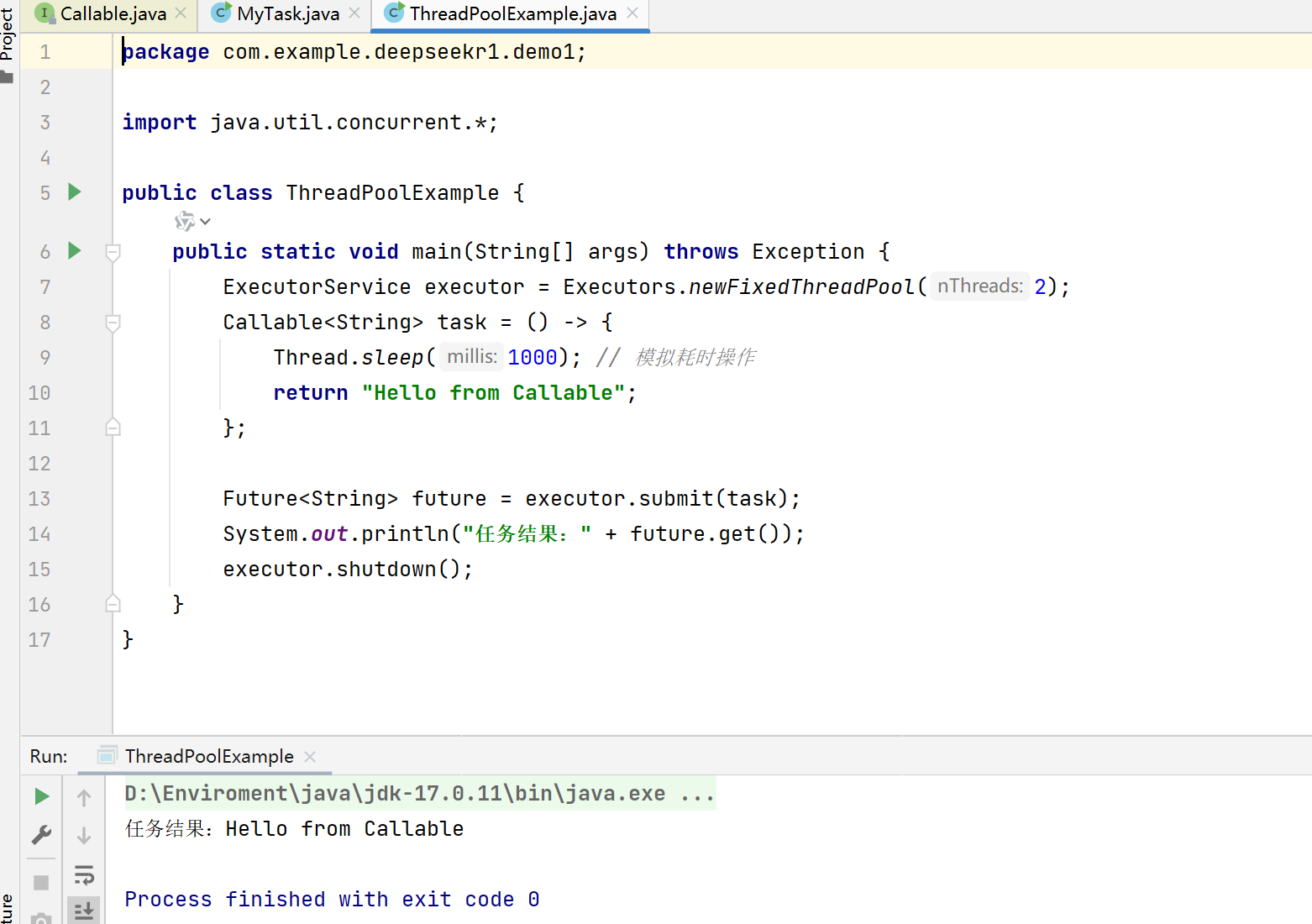Select the ThreadPoolExample.java editor tab
The width and height of the screenshot is (1312, 924).
point(512,13)
